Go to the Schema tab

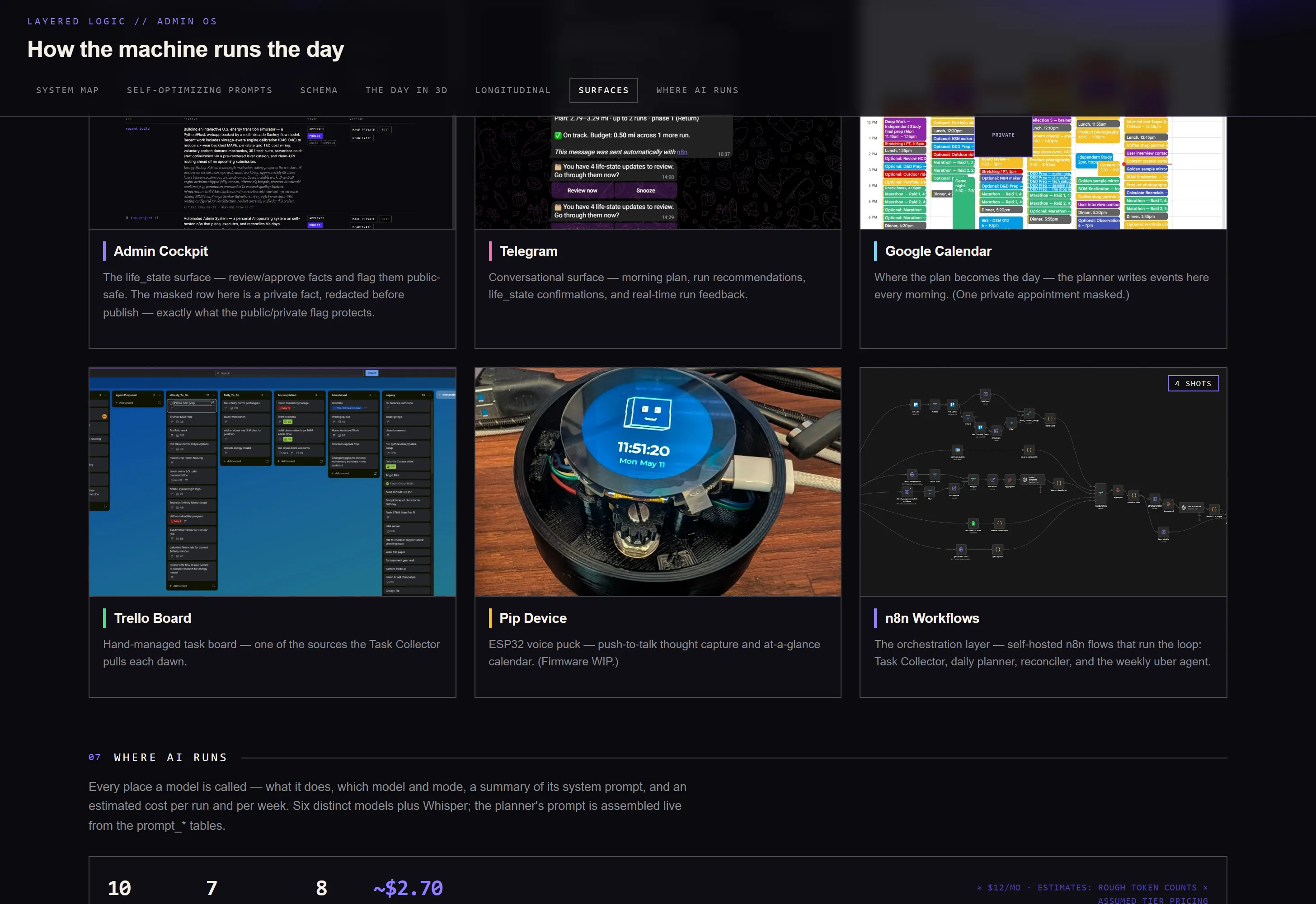point(319,90)
